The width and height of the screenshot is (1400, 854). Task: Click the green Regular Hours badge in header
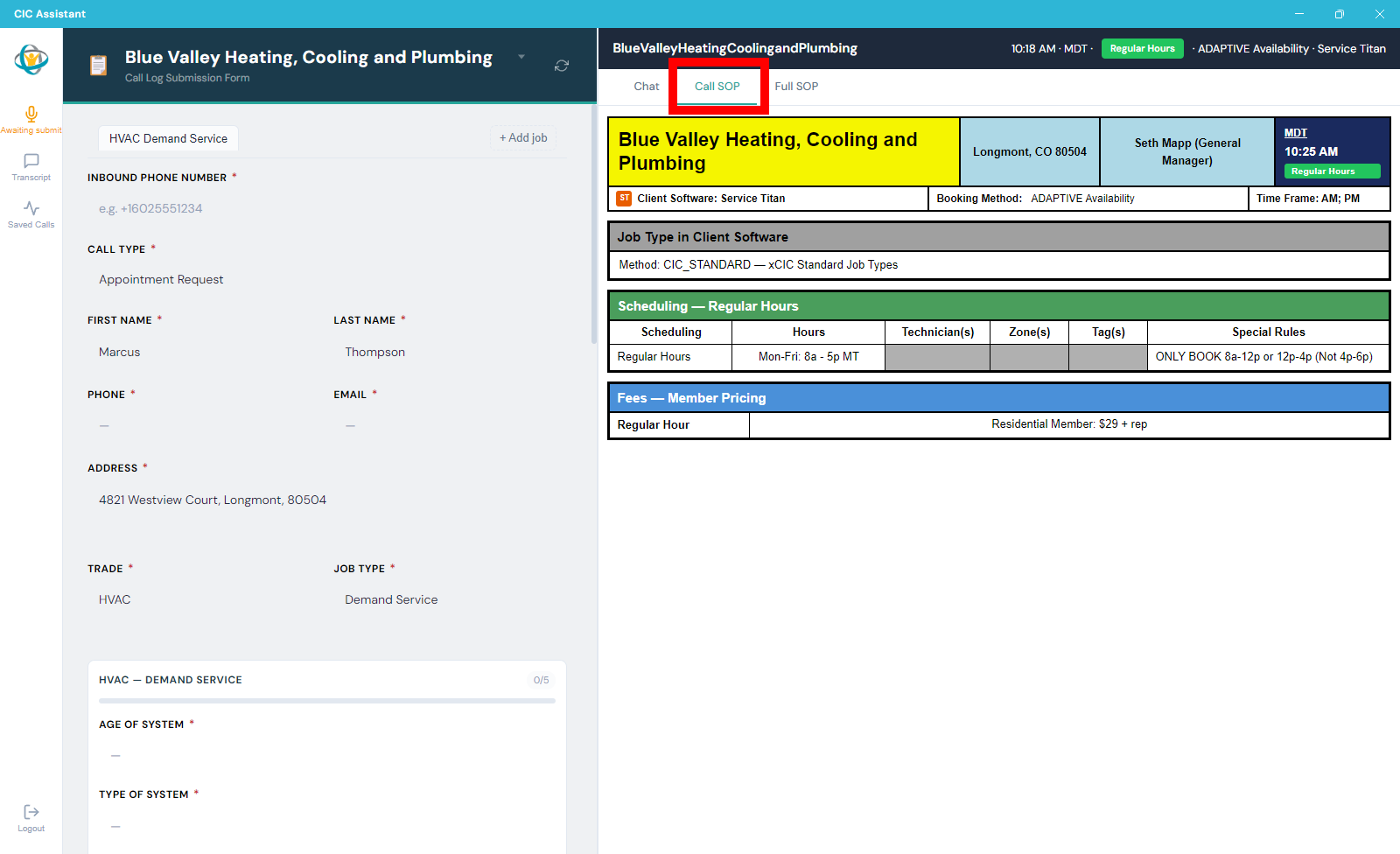pos(1142,49)
